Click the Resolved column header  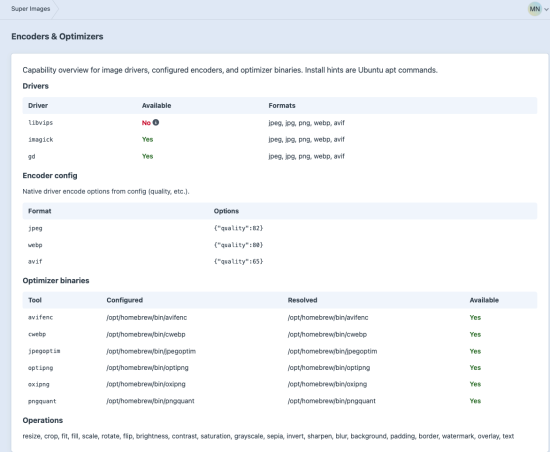coord(302,300)
